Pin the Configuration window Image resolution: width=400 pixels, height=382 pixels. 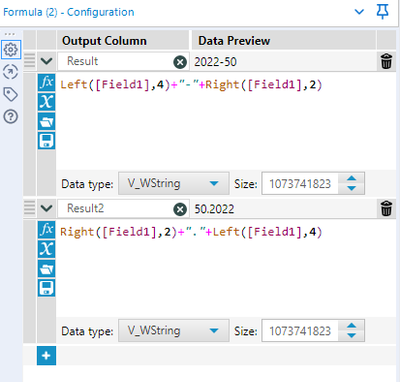382,12
